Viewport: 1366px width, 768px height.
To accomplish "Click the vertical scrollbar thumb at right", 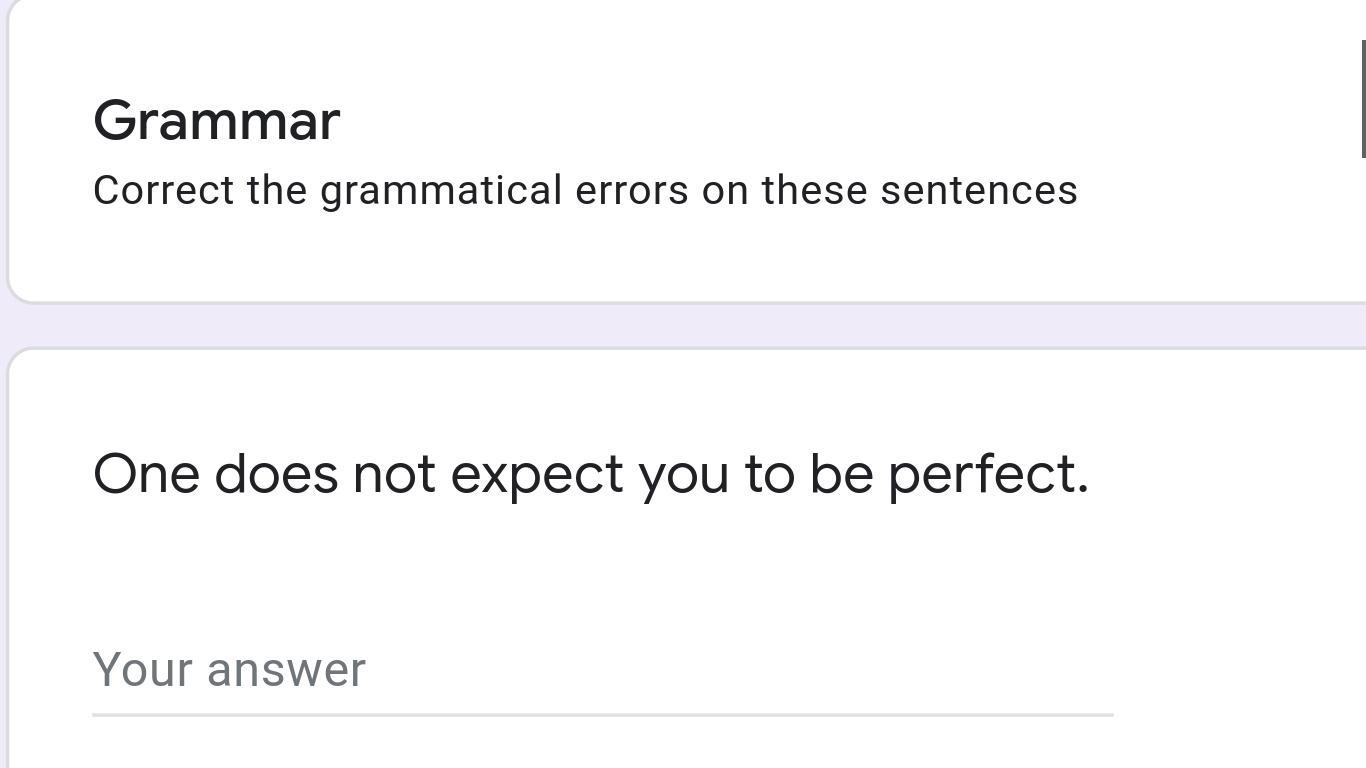I will 1362,98.
